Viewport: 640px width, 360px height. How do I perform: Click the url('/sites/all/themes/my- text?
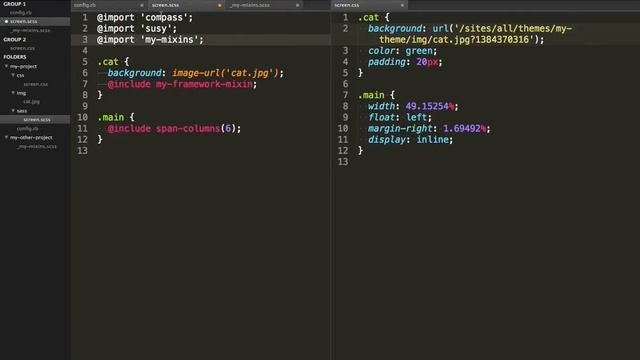[502, 29]
